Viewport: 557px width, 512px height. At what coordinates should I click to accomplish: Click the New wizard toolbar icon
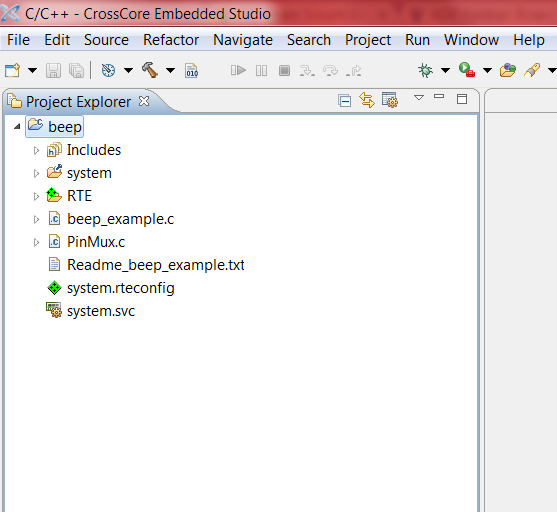click(x=12, y=70)
